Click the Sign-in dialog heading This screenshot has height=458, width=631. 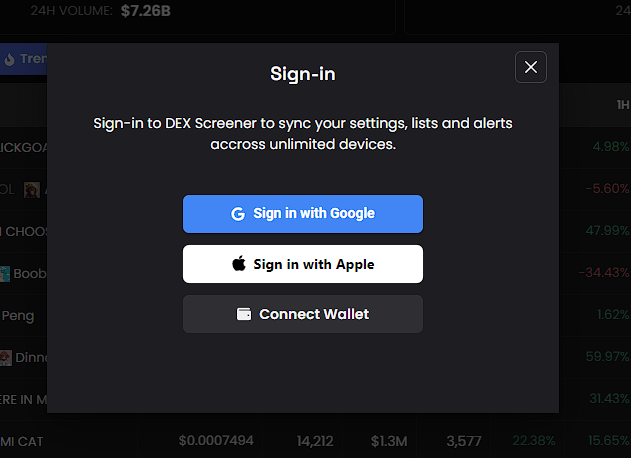point(302,73)
